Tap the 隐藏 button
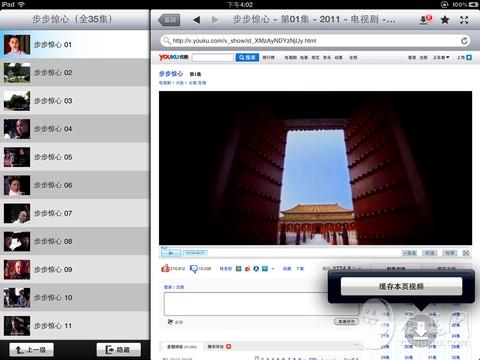This screenshot has height=360, width=480. [x=118, y=350]
